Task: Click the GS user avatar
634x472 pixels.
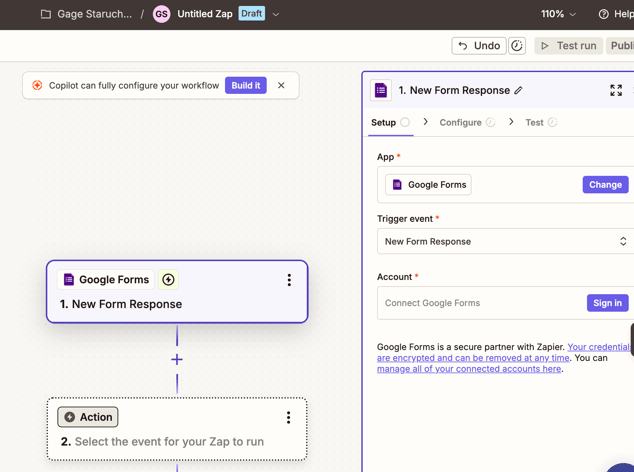Action: point(161,14)
